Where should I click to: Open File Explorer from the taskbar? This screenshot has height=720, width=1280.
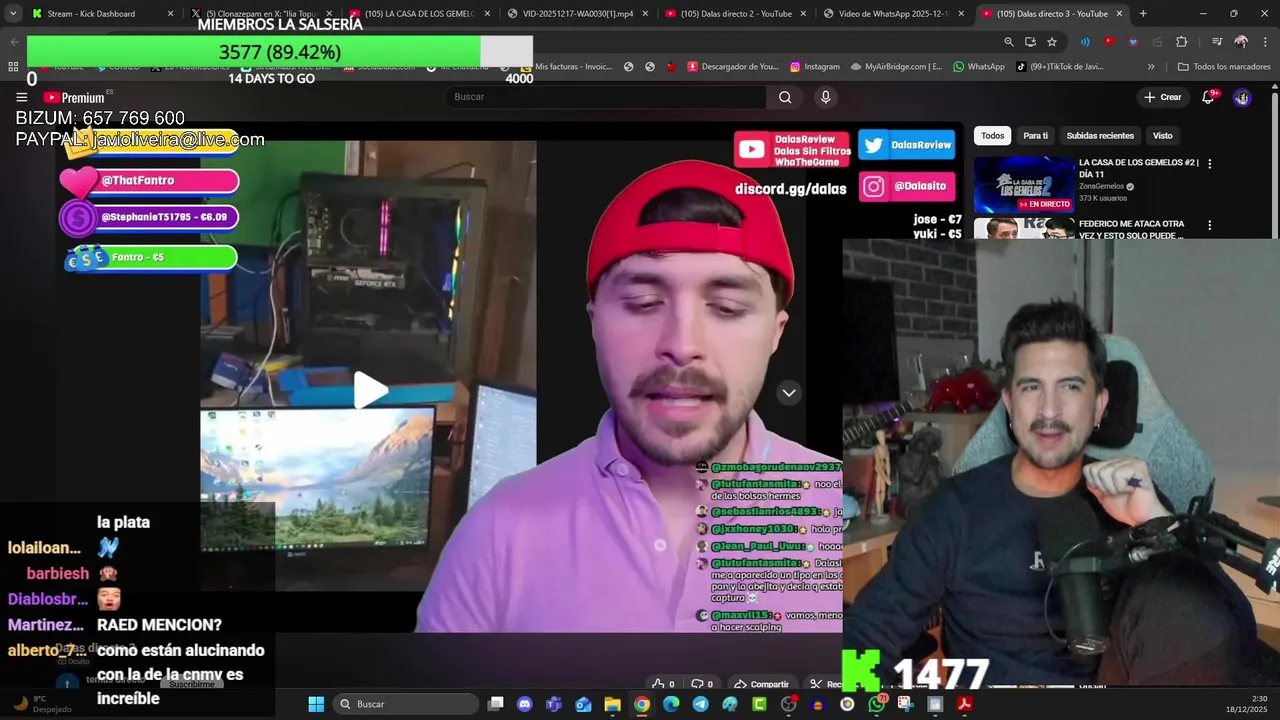612,704
